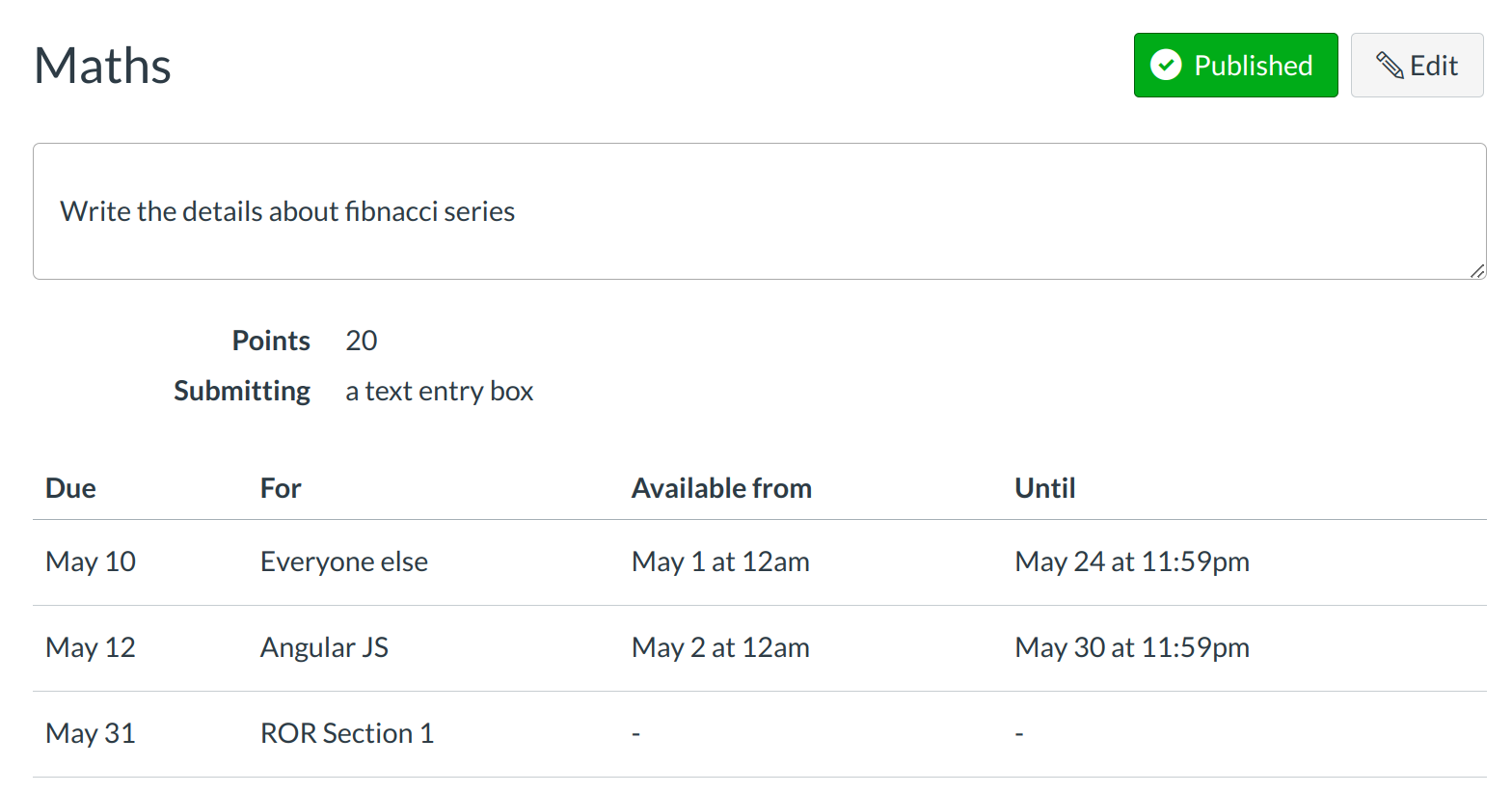Viewport: 1512px width, 793px height.
Task: Click the May 10 due date
Action: (91, 561)
